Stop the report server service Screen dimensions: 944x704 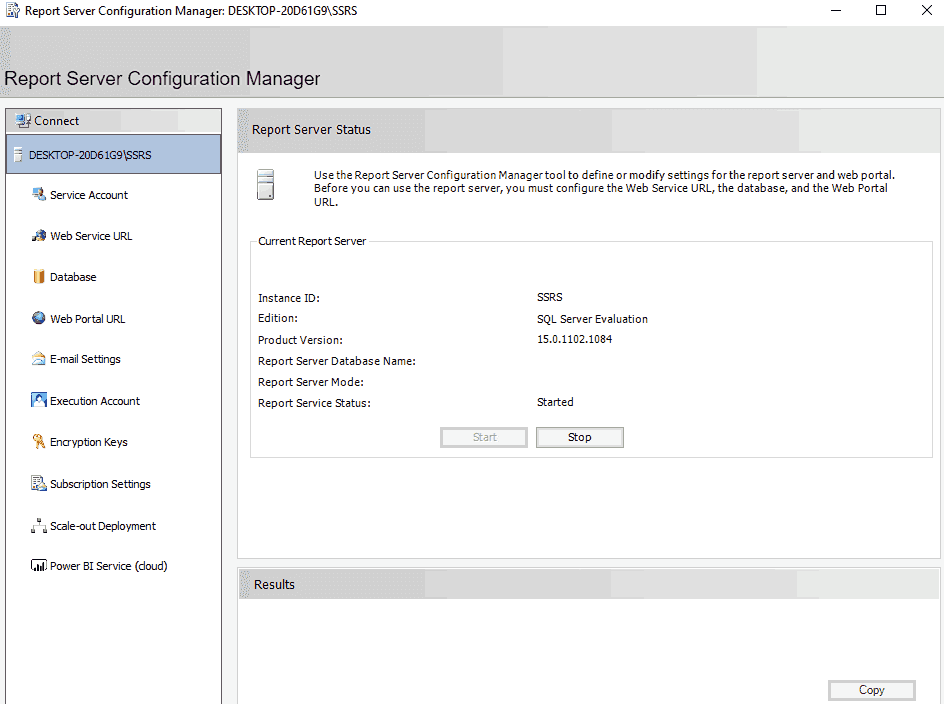click(x=580, y=437)
